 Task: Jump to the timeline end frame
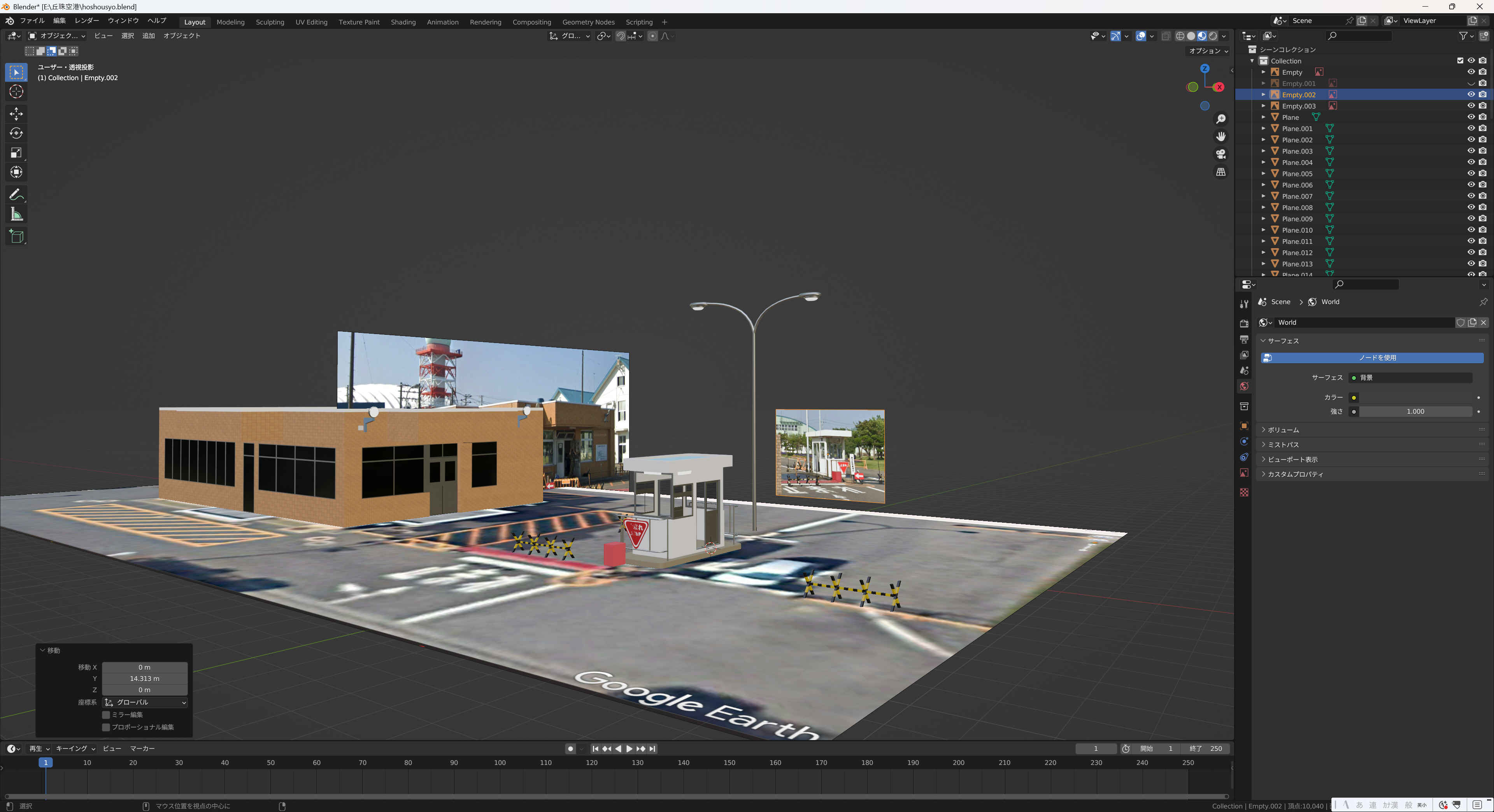[652, 749]
